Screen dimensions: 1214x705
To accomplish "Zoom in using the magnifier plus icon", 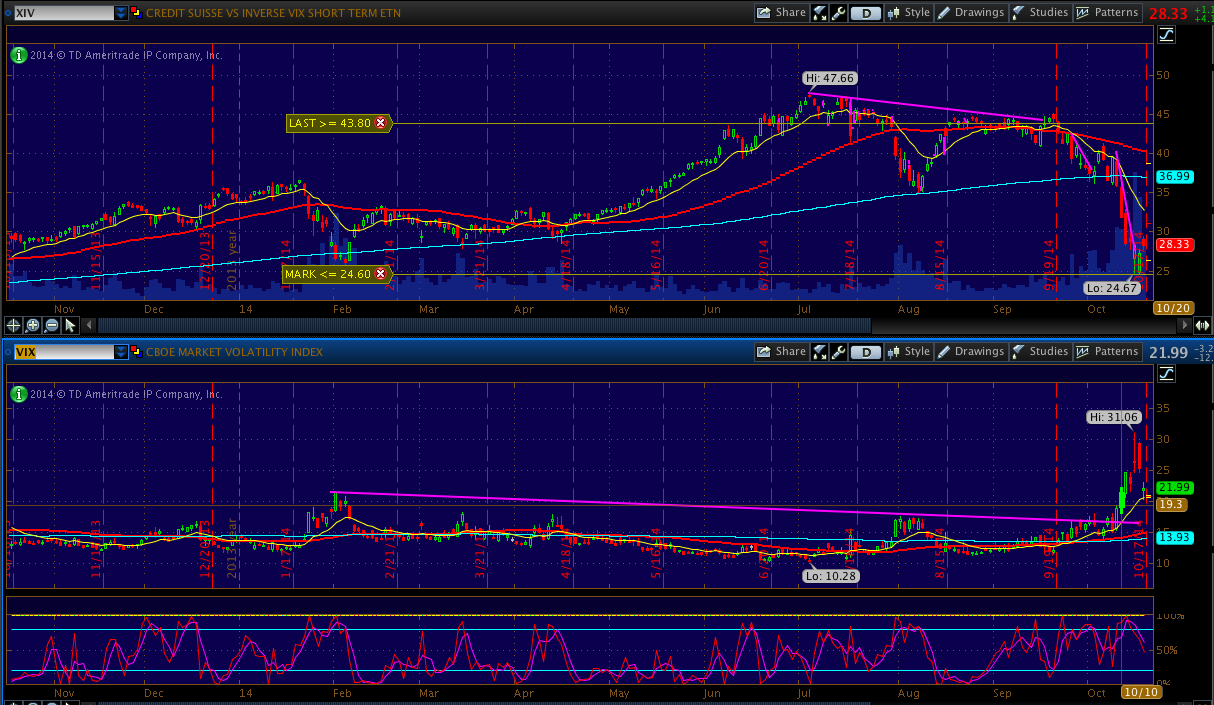I will (x=32, y=325).
